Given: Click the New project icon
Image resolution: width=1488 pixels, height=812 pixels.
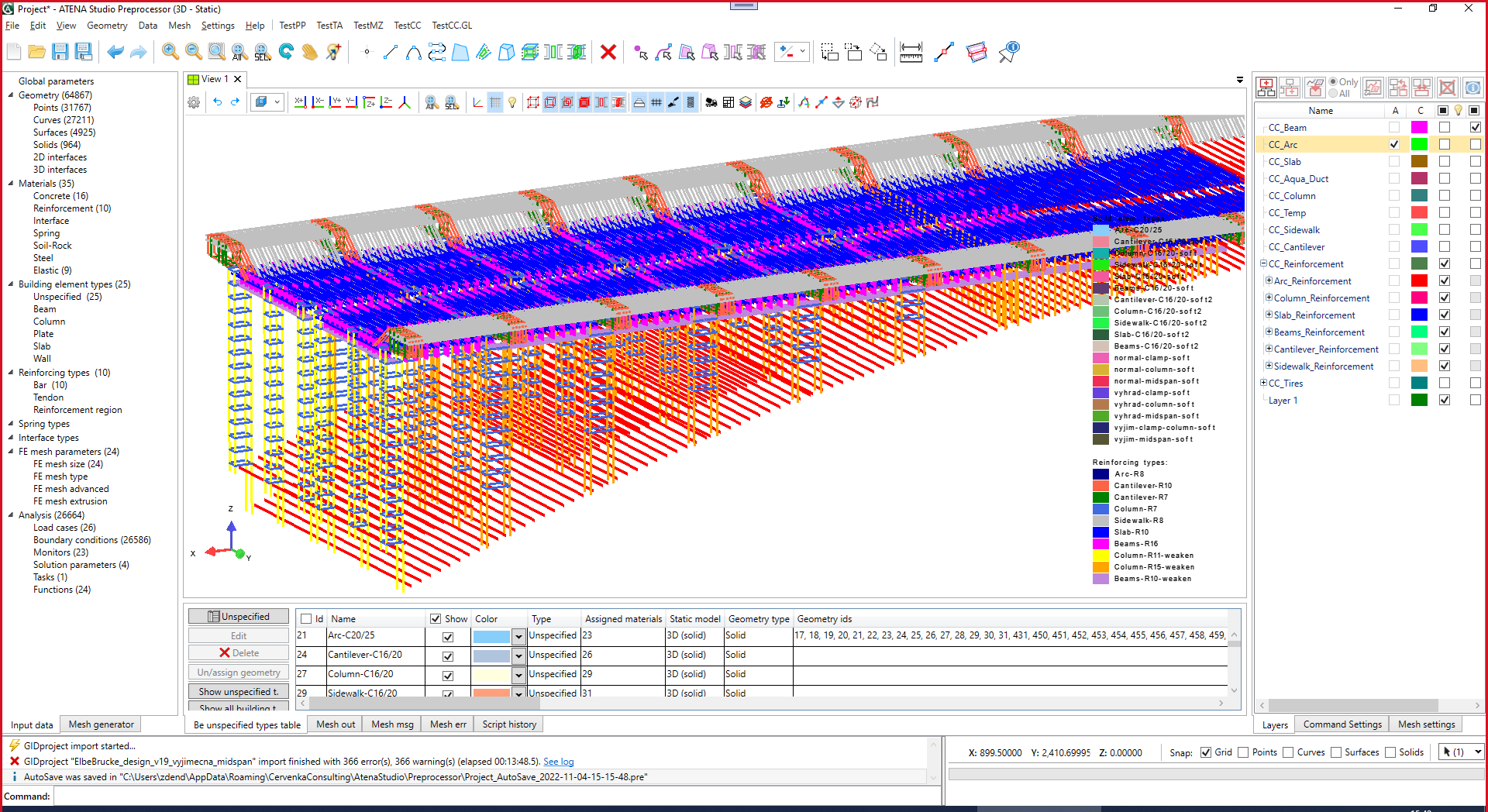Looking at the screenshot, I should pyautogui.click(x=14, y=52).
